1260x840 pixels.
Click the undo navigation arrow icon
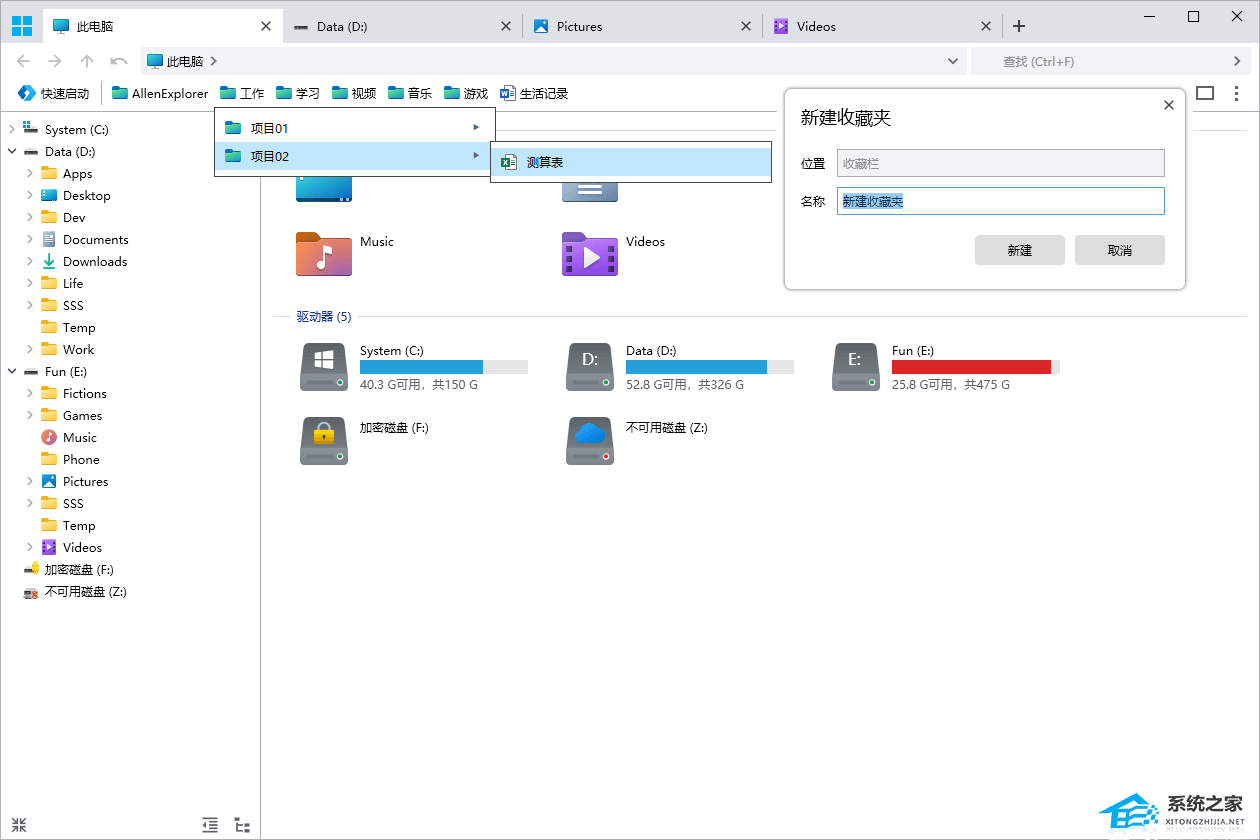click(x=119, y=61)
